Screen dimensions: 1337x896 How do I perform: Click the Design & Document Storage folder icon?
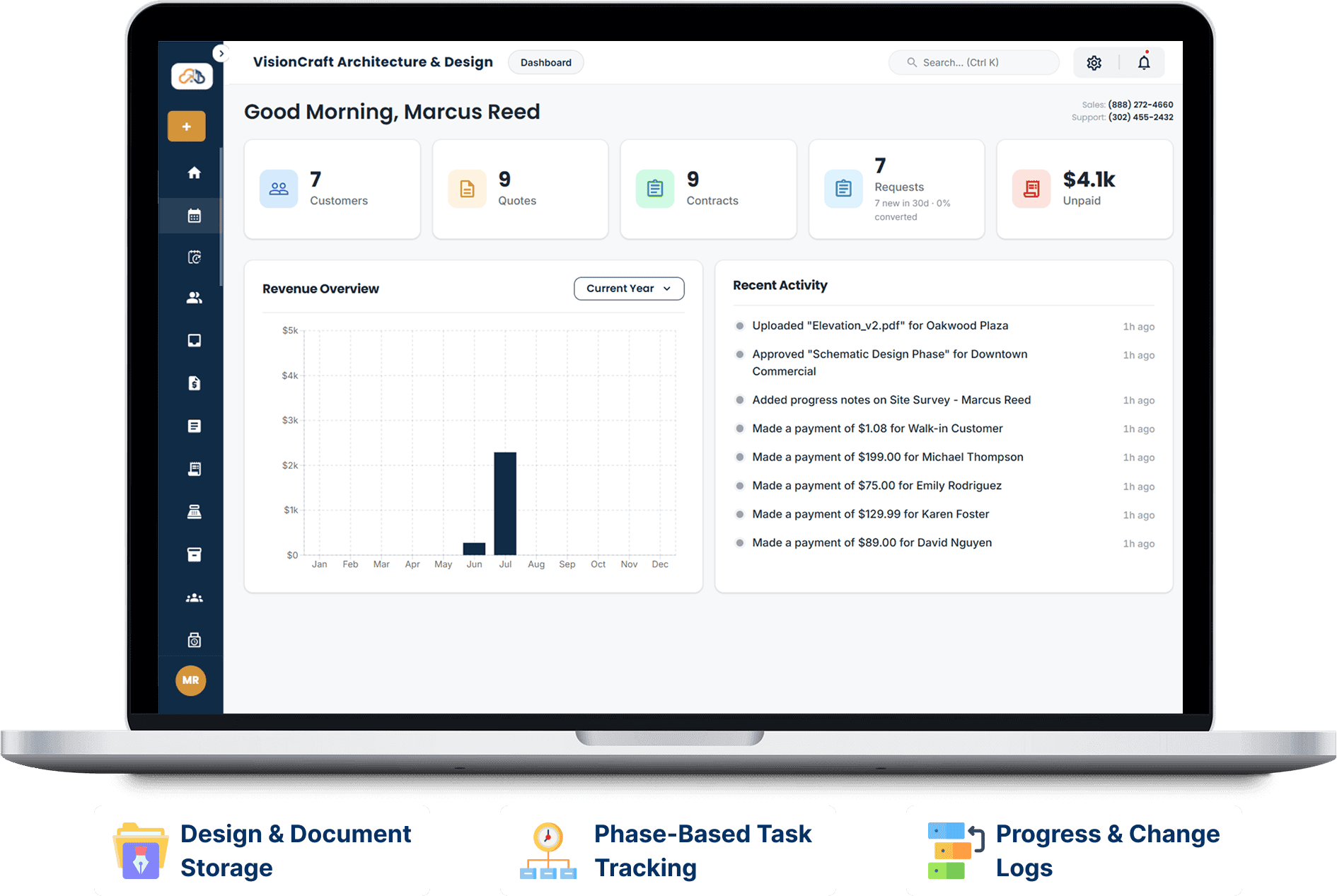141,851
